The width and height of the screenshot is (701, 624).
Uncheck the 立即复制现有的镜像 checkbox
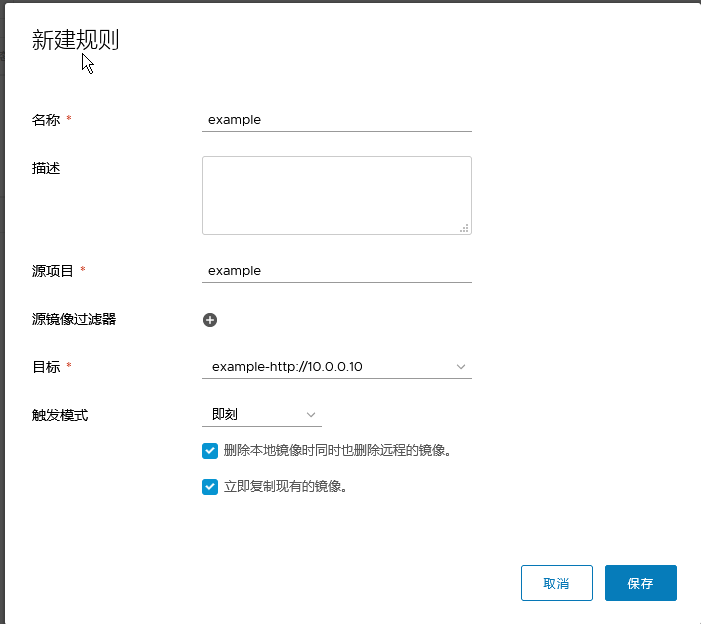pyautogui.click(x=210, y=487)
